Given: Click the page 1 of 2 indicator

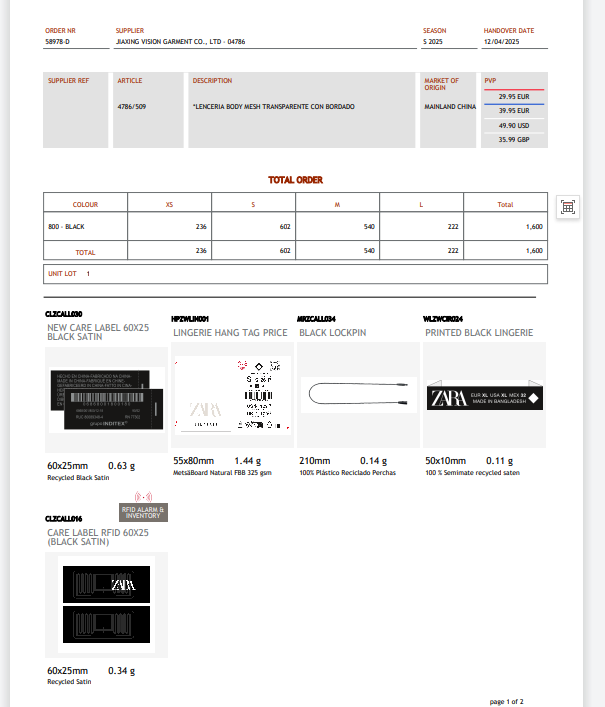Looking at the screenshot, I should pos(506,701).
